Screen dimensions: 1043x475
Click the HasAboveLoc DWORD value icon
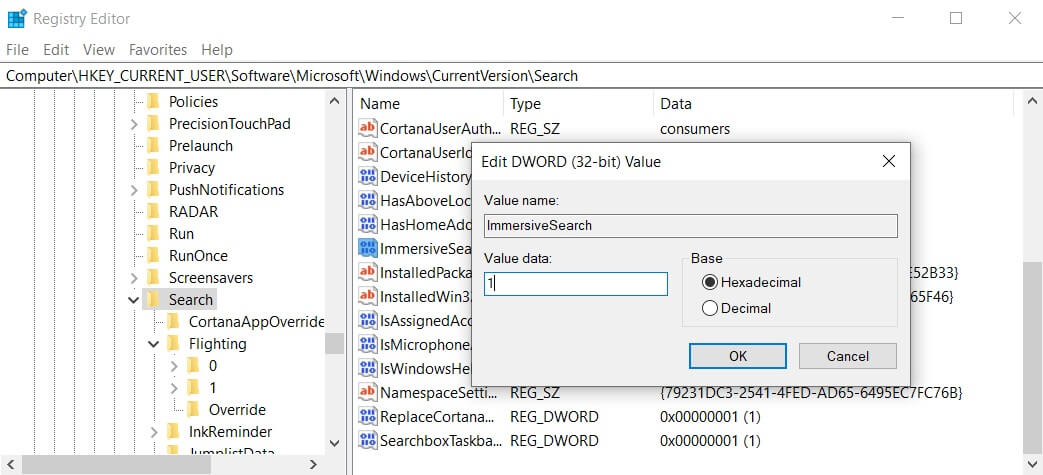pyautogui.click(x=367, y=200)
